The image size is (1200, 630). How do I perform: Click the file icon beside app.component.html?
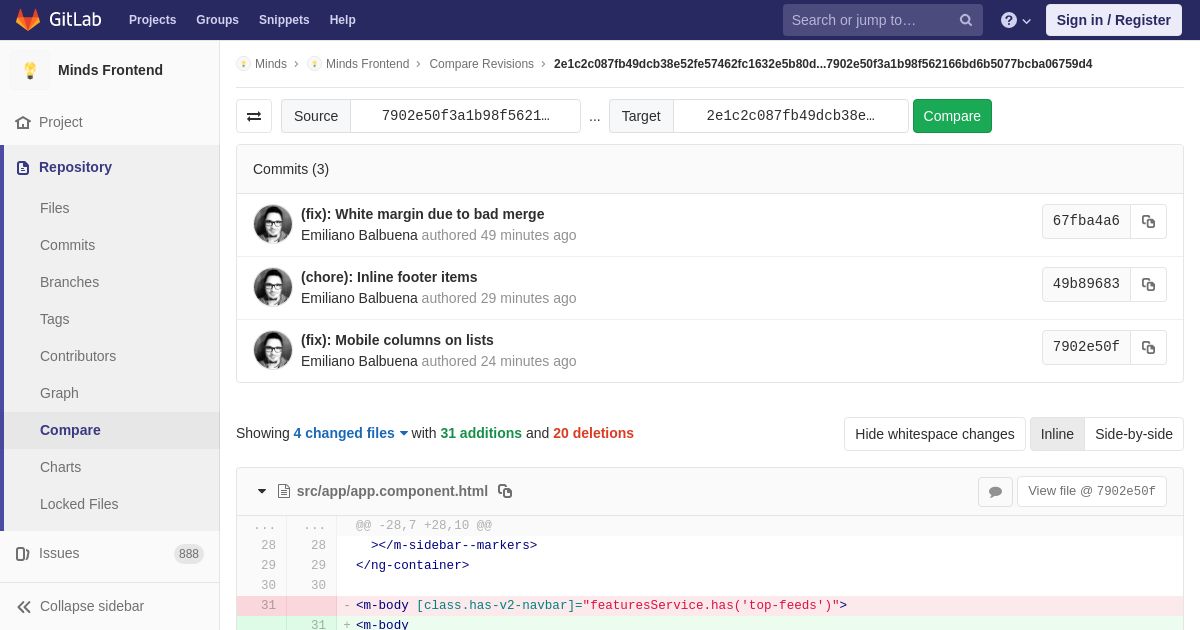tap(284, 491)
